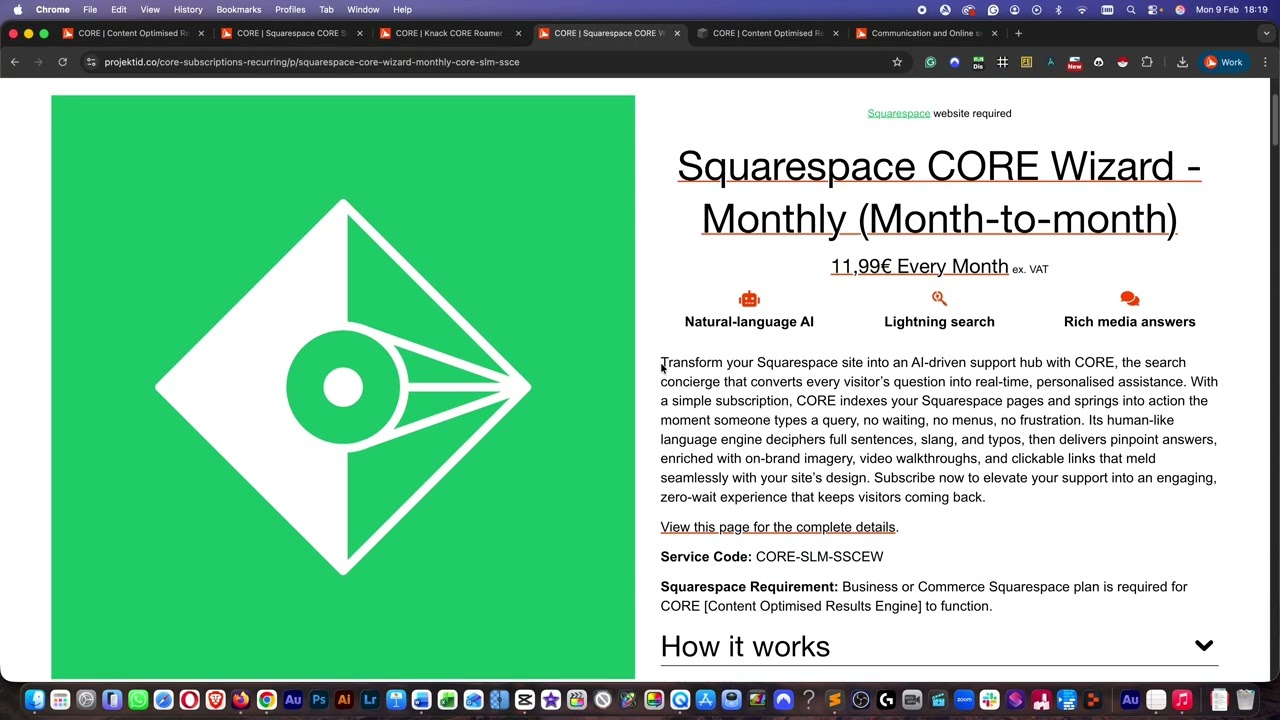
Task: Click the page's vertical scrollbar
Action: [x=1275, y=120]
